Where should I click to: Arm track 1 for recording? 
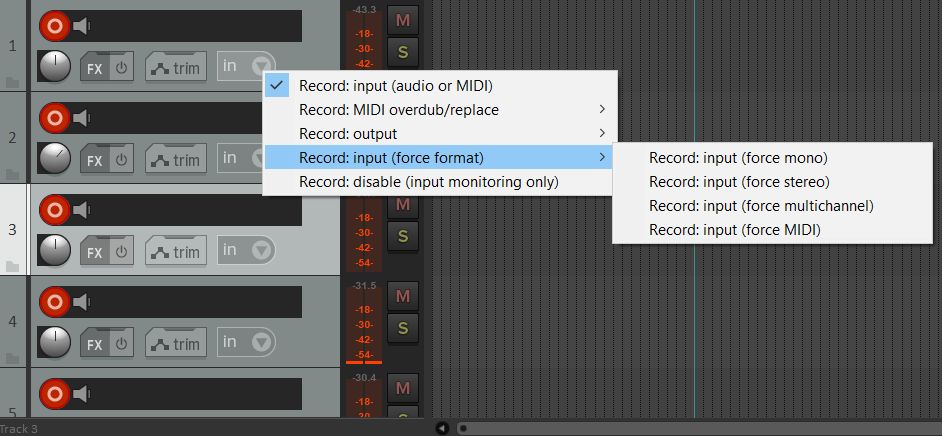coord(52,26)
